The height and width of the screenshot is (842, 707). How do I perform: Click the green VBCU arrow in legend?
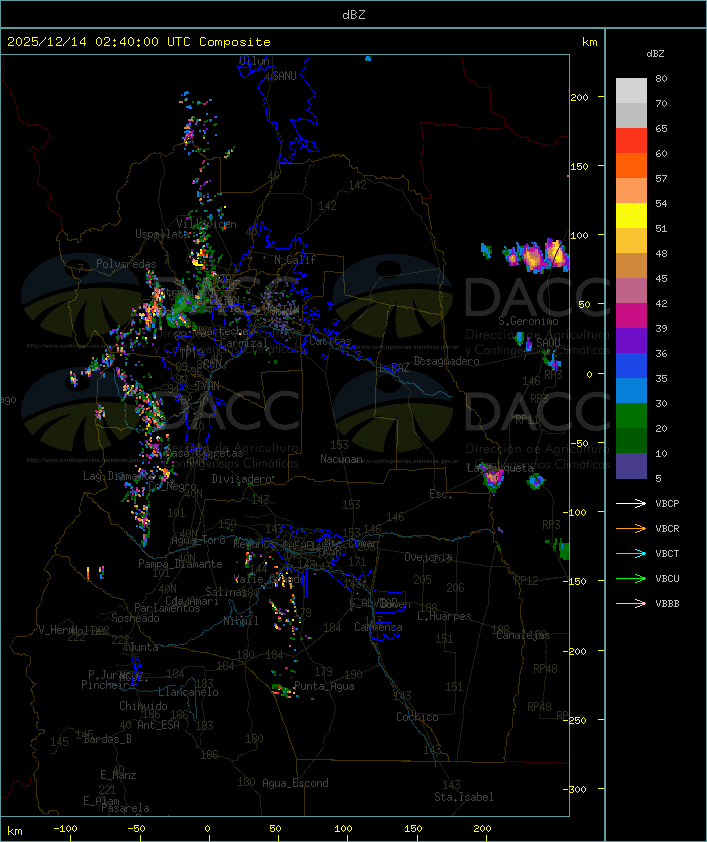pyautogui.click(x=631, y=578)
